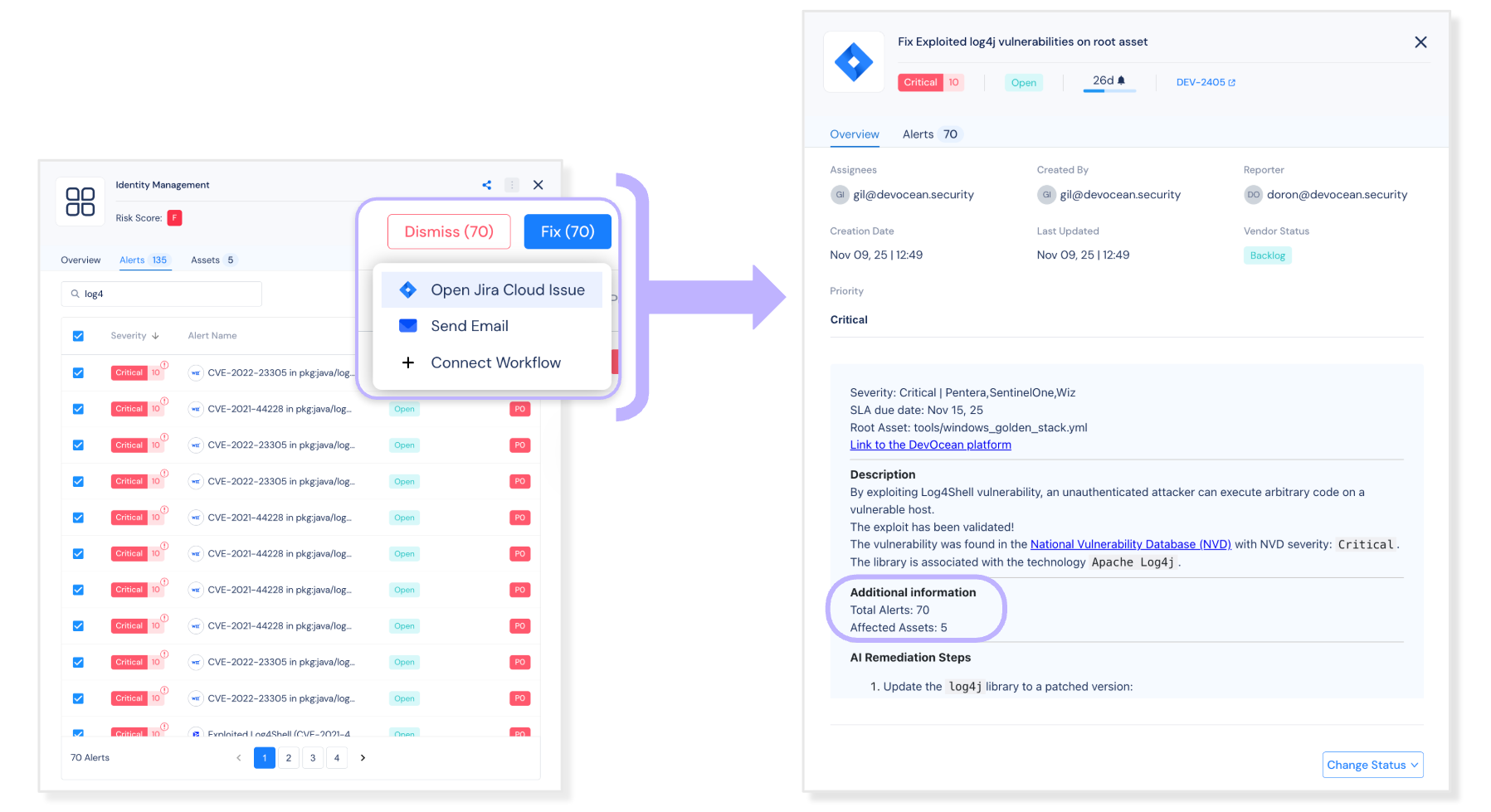Click the Jira diamond logo in ticket header
This screenshot has width=1491, height=812.
(853, 62)
